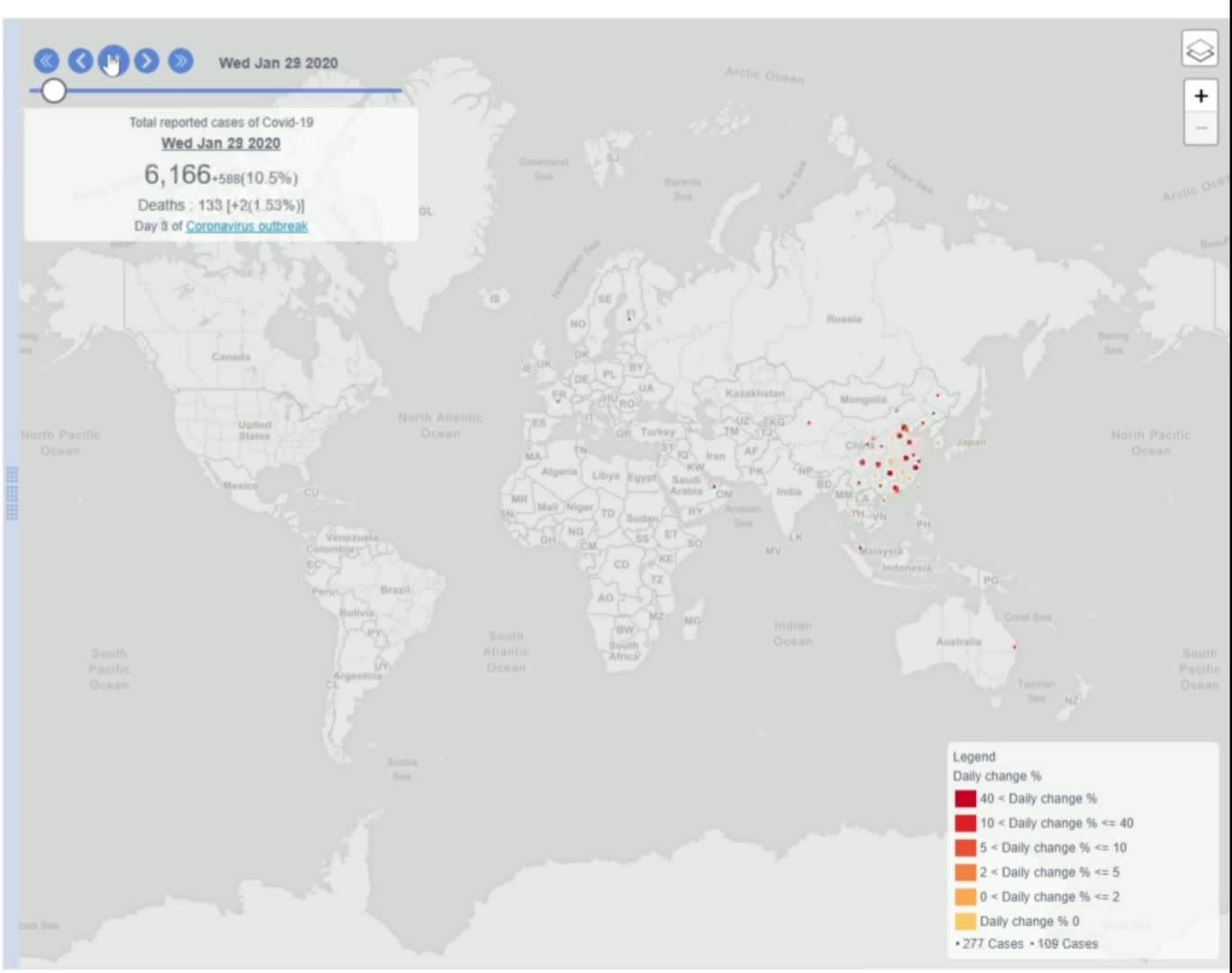Click the South Atlantic Ocean label
The height and width of the screenshot is (973, 1232).
[506, 651]
